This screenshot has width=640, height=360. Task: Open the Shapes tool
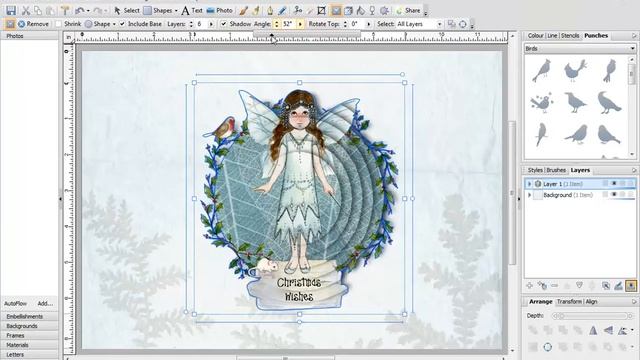160,11
